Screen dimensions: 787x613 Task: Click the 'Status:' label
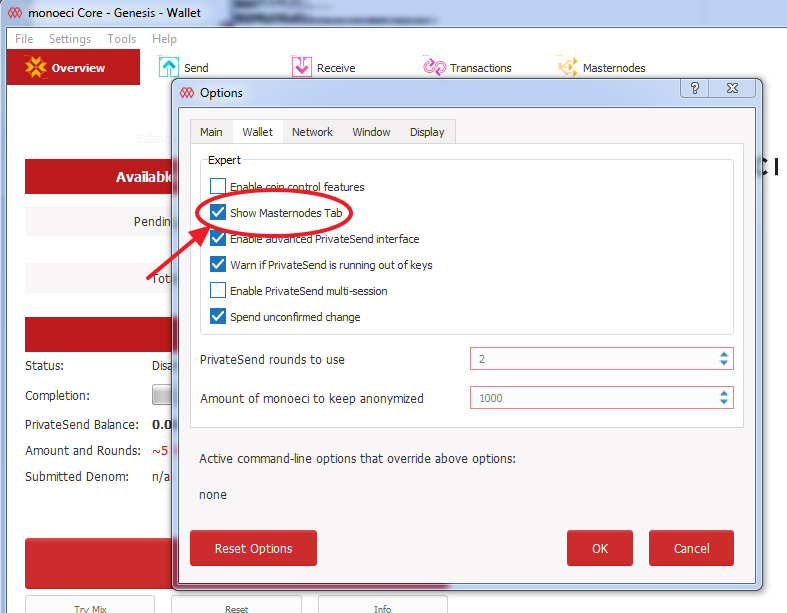[x=44, y=366]
